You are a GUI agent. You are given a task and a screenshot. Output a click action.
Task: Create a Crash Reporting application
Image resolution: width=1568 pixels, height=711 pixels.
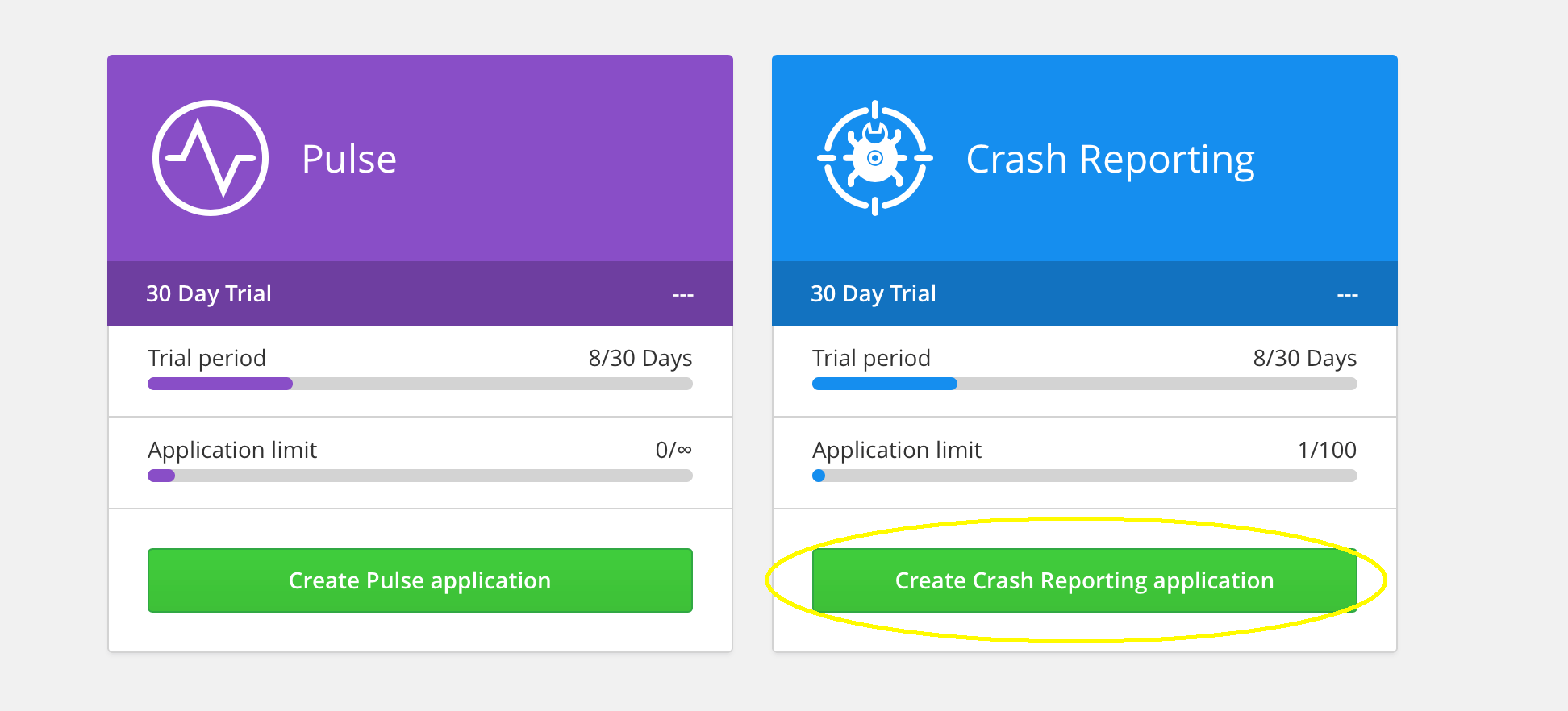click(x=1085, y=580)
